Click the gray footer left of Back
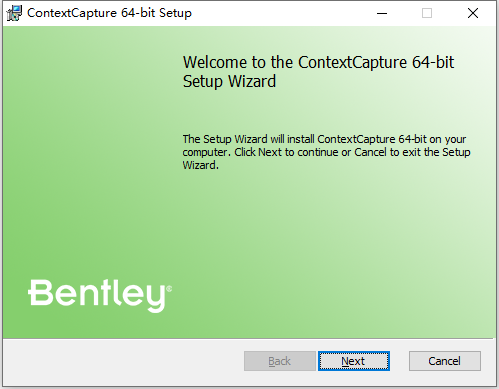The height and width of the screenshot is (389, 499). (x=123, y=362)
